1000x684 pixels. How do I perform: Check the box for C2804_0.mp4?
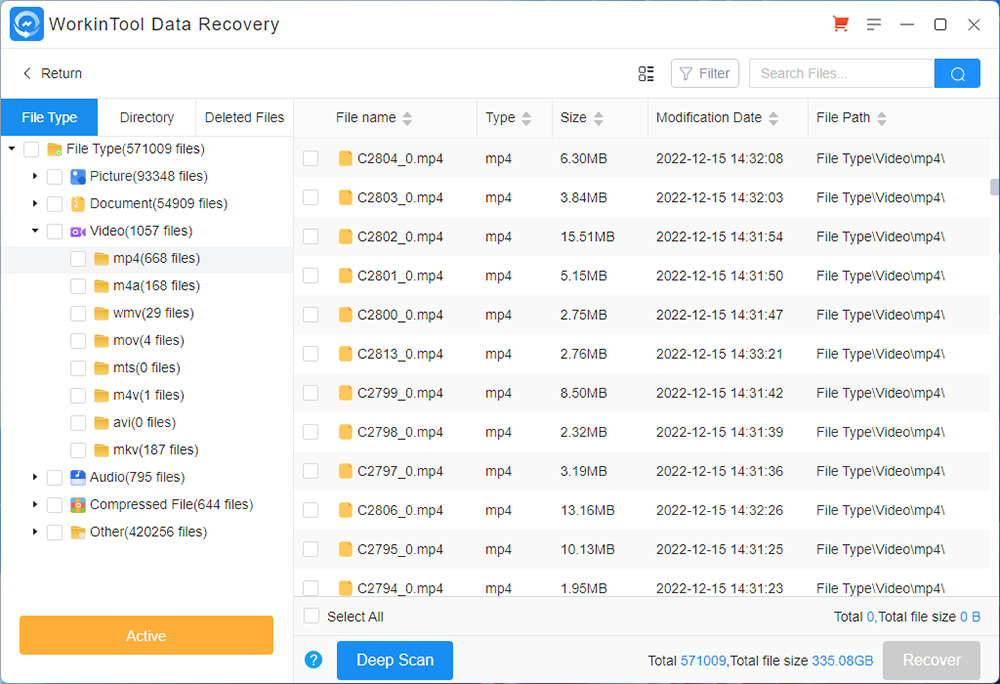pyautogui.click(x=311, y=158)
